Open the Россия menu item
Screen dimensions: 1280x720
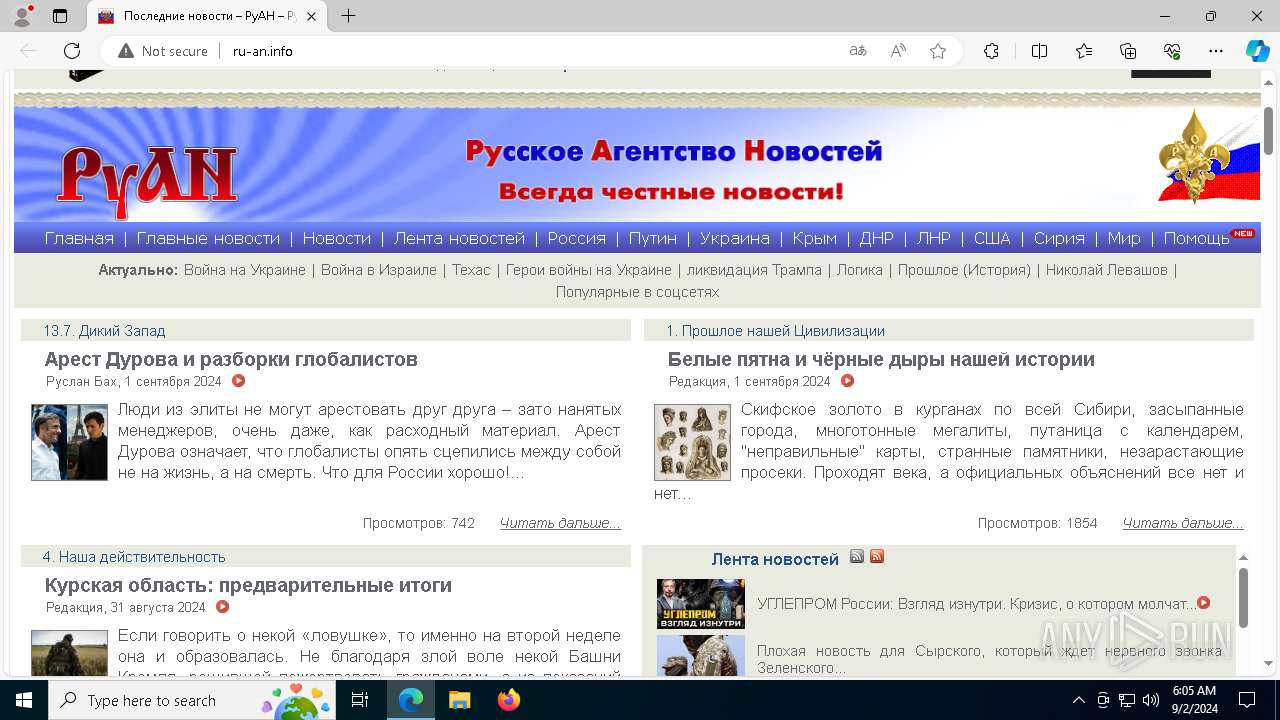[x=576, y=238]
